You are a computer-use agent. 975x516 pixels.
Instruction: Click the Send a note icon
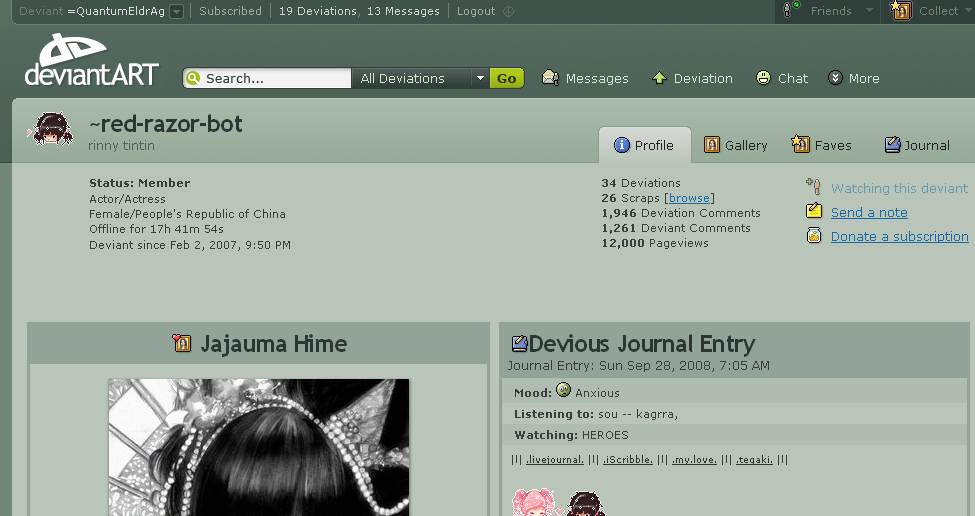point(813,211)
